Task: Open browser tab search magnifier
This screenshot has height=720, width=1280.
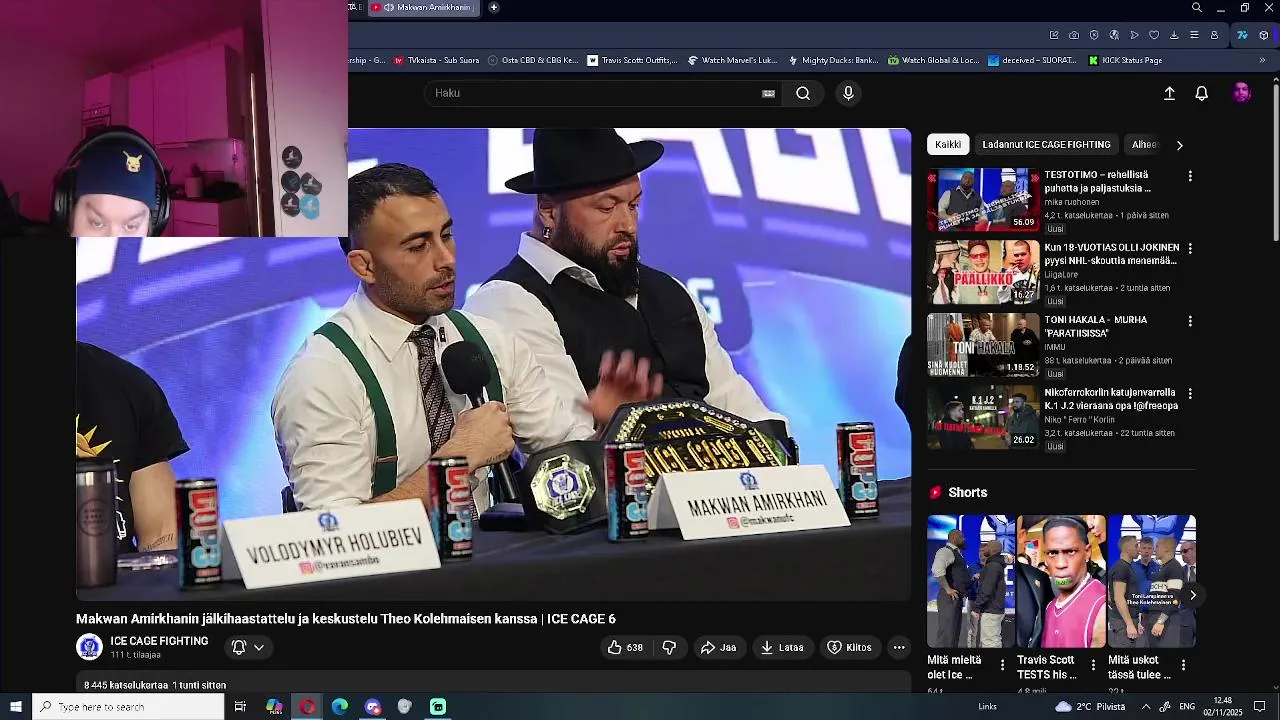Action: point(1197,8)
